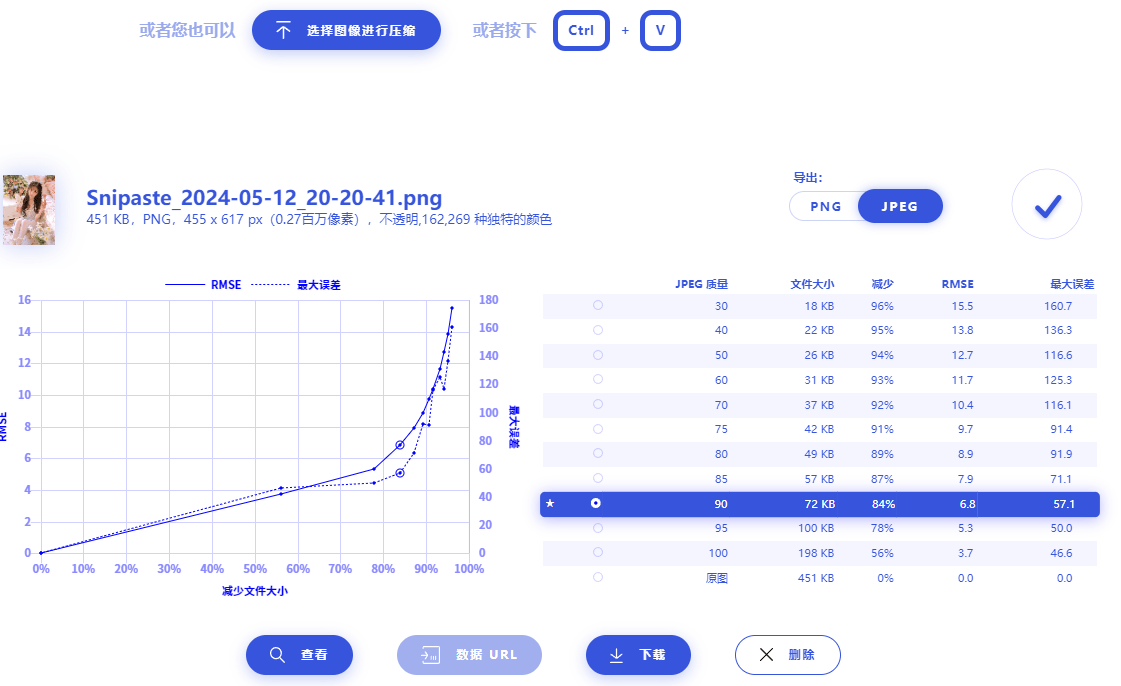Switch export format to JPEG

[899, 206]
